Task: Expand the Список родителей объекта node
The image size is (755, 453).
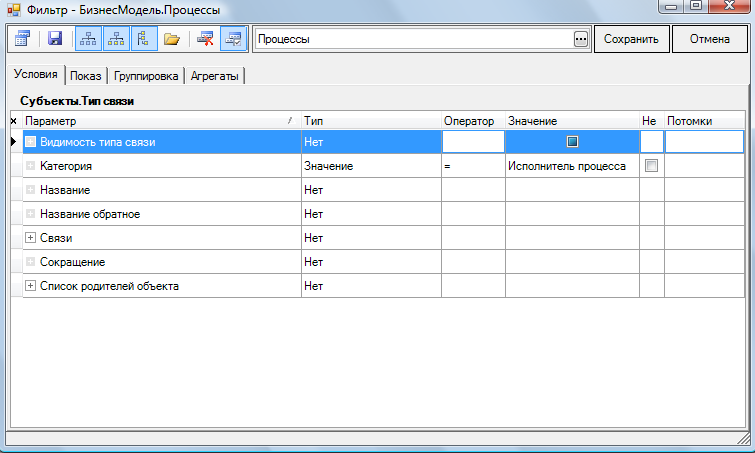Action: pos(30,286)
